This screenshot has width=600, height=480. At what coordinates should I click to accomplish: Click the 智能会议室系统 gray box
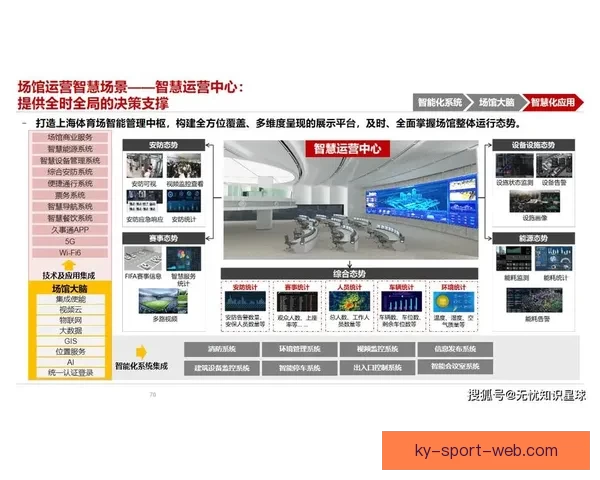tap(455, 366)
